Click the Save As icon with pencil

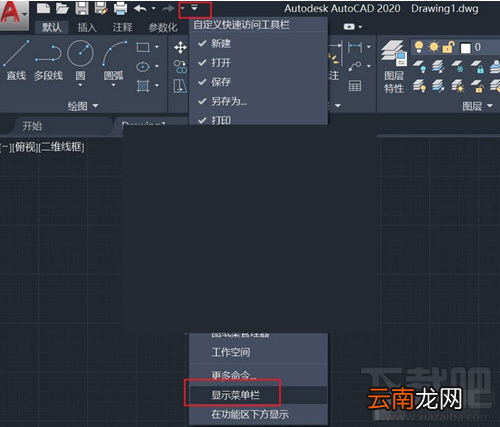(101, 8)
